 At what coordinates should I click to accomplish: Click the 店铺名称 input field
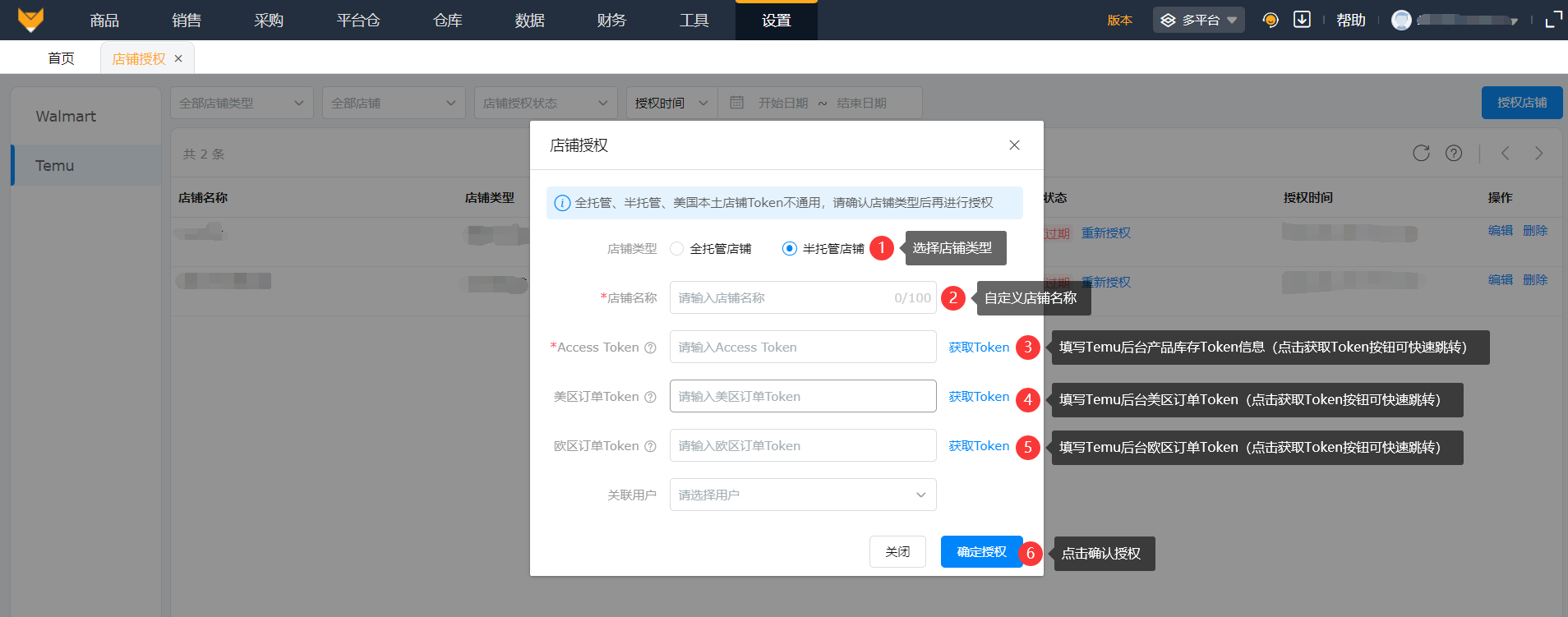tap(781, 298)
